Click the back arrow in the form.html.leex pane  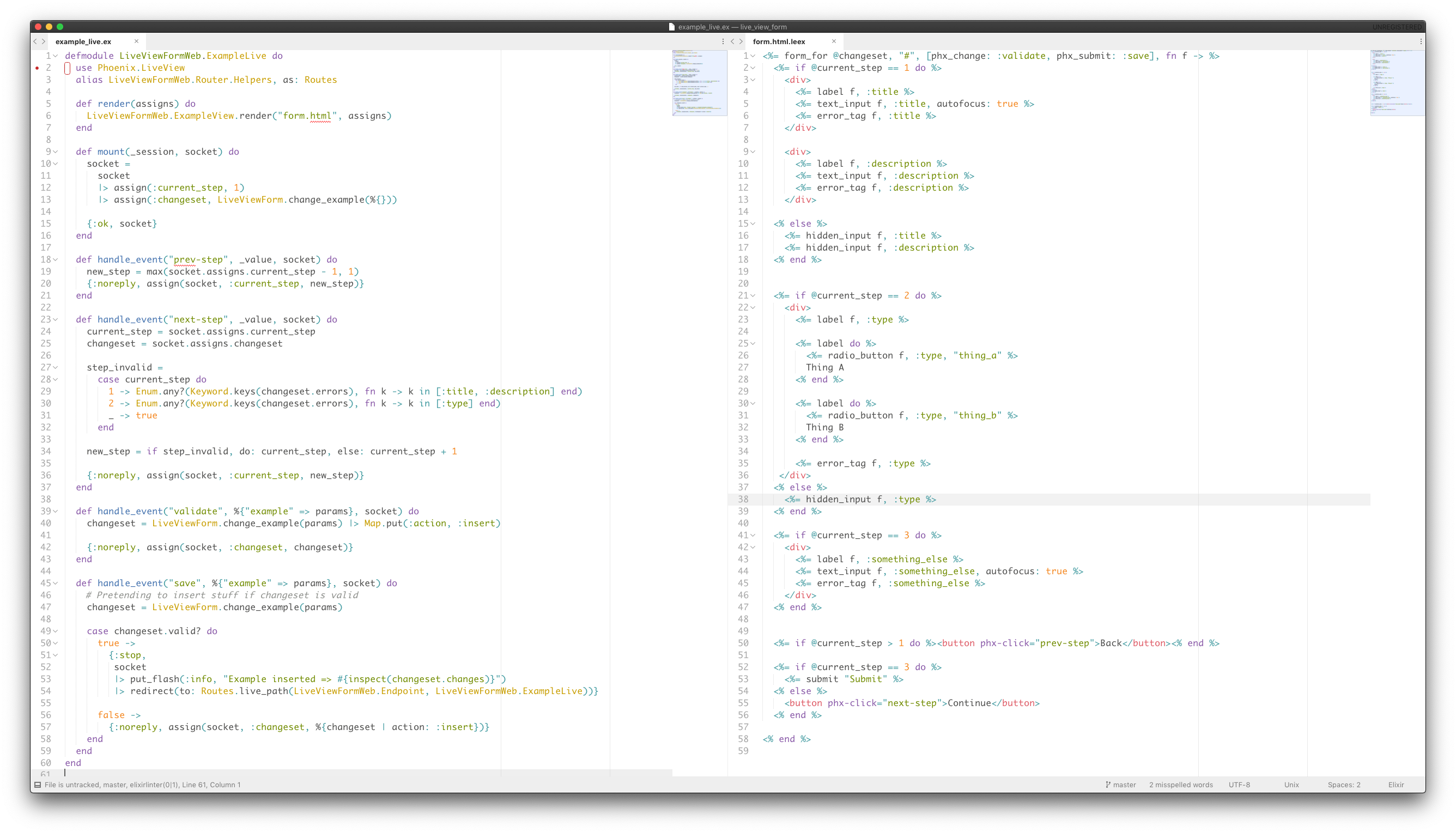click(732, 41)
